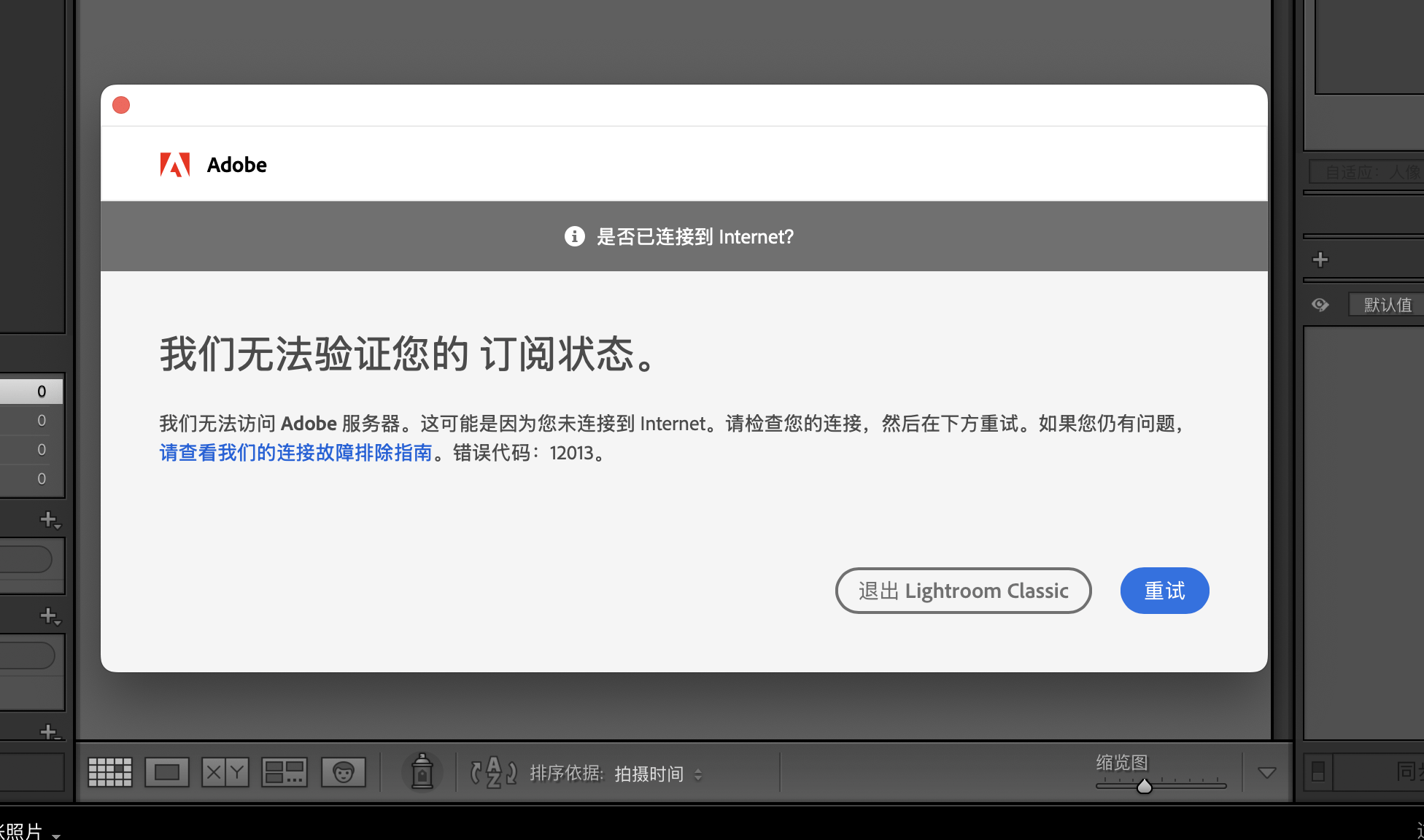Activate Survey view
The image size is (1424, 840).
(284, 771)
